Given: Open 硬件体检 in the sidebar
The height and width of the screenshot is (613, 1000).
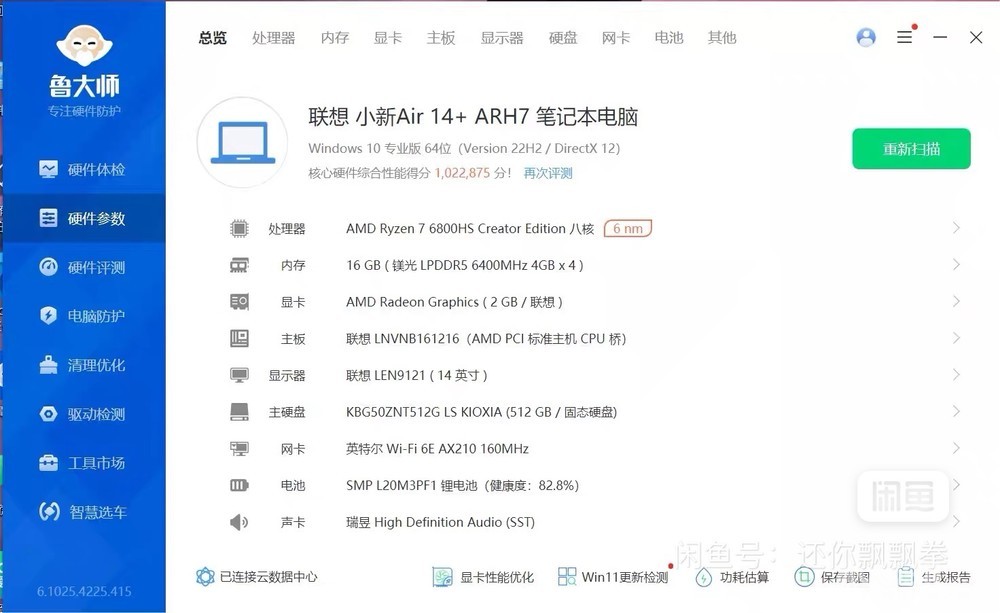Looking at the screenshot, I should (x=82, y=169).
